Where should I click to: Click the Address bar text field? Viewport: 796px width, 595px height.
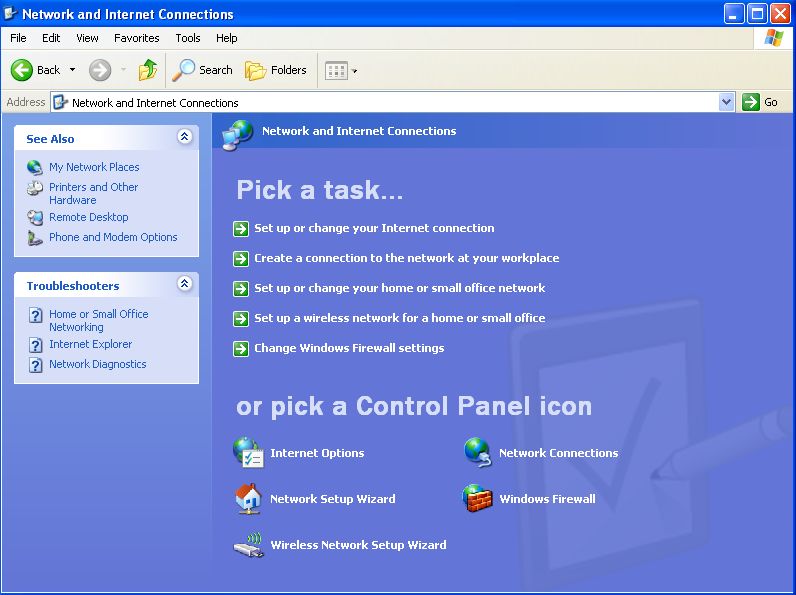pos(390,102)
